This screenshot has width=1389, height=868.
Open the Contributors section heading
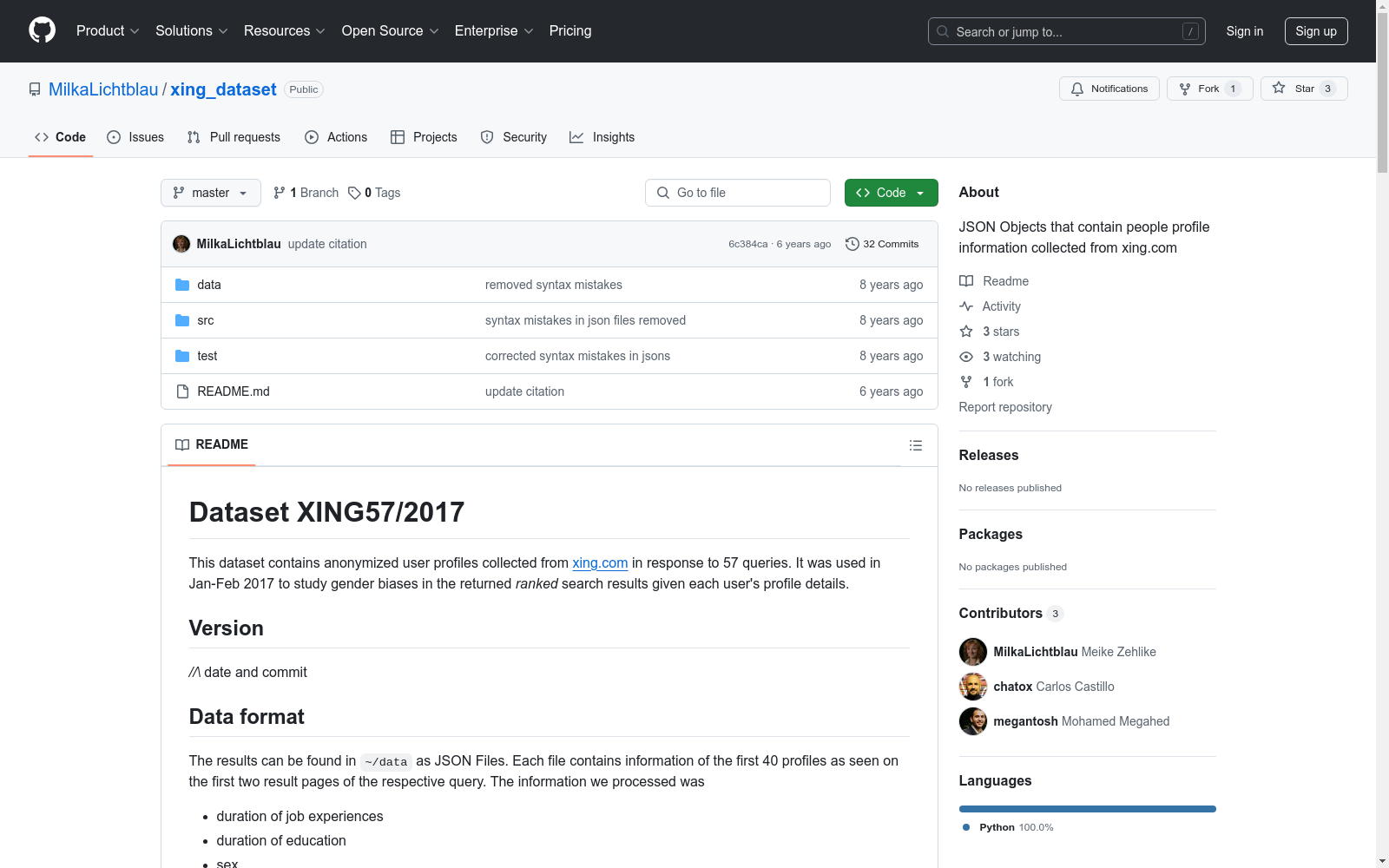1001,613
